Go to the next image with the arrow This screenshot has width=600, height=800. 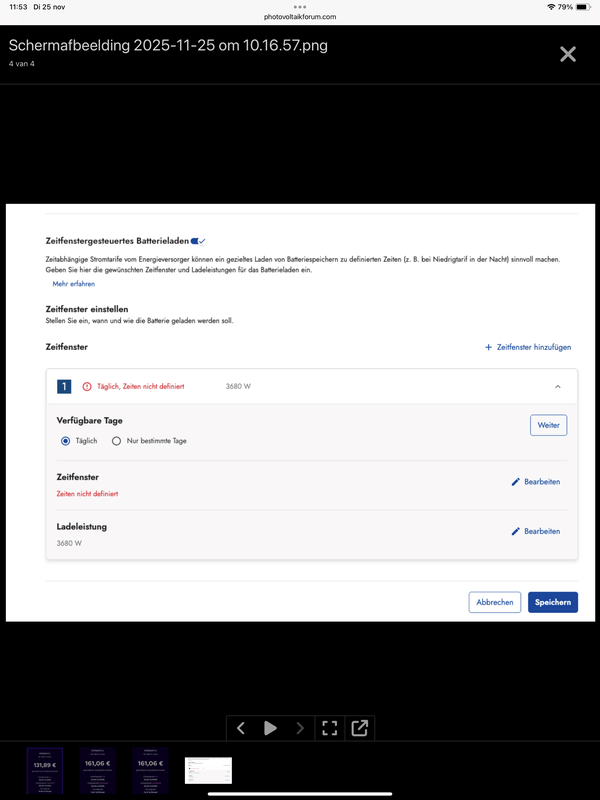tap(299, 728)
